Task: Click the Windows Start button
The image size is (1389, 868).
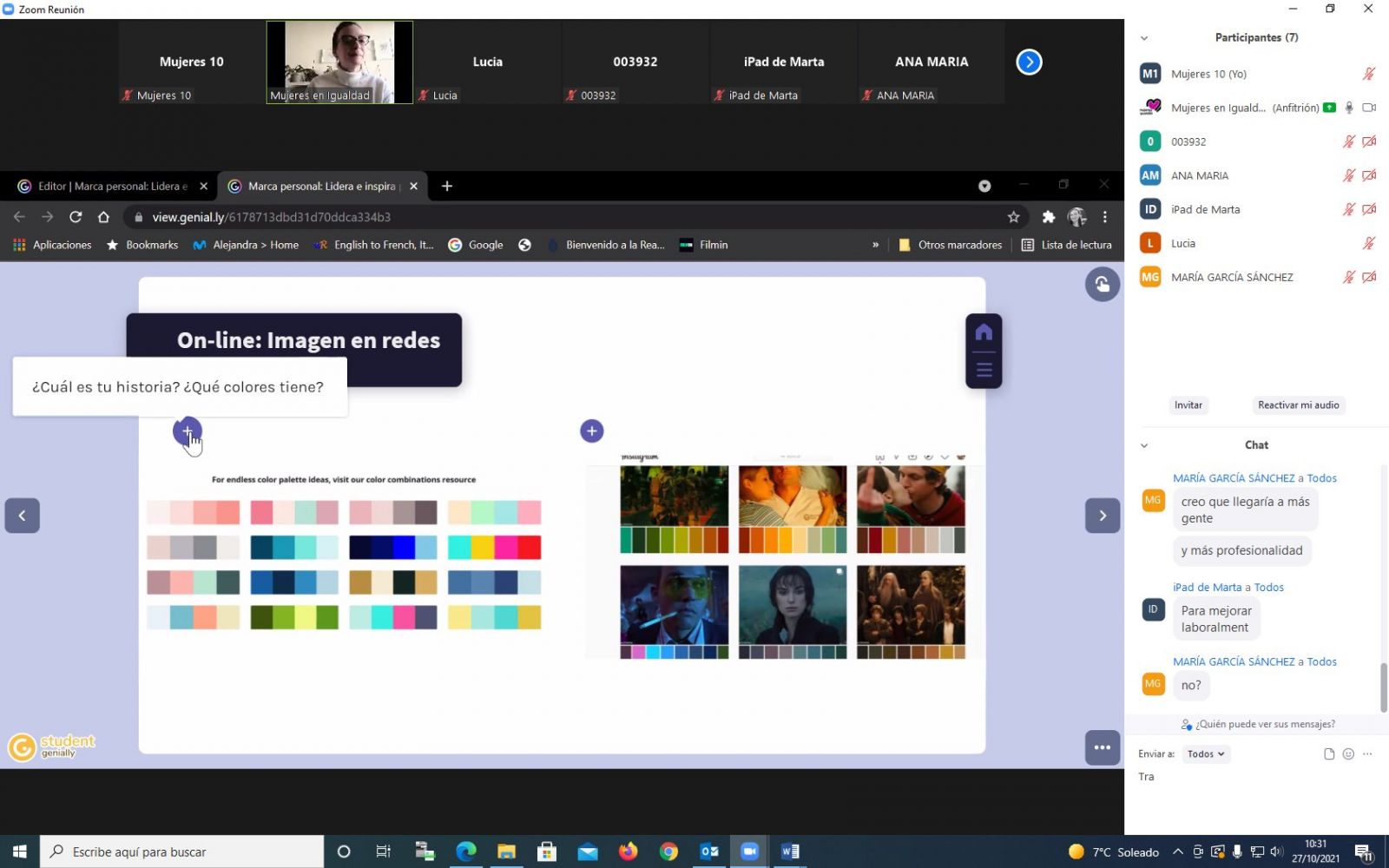Action: pos(19,852)
